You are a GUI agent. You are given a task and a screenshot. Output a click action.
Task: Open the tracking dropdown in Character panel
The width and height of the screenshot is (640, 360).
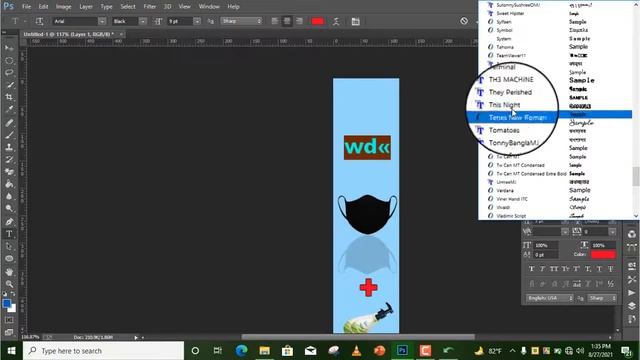(612, 232)
